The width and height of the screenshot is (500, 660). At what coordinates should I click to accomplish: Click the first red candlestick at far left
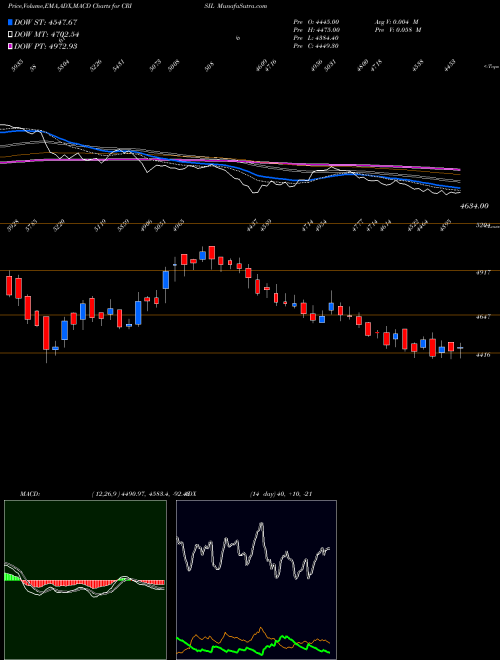coord(9,285)
